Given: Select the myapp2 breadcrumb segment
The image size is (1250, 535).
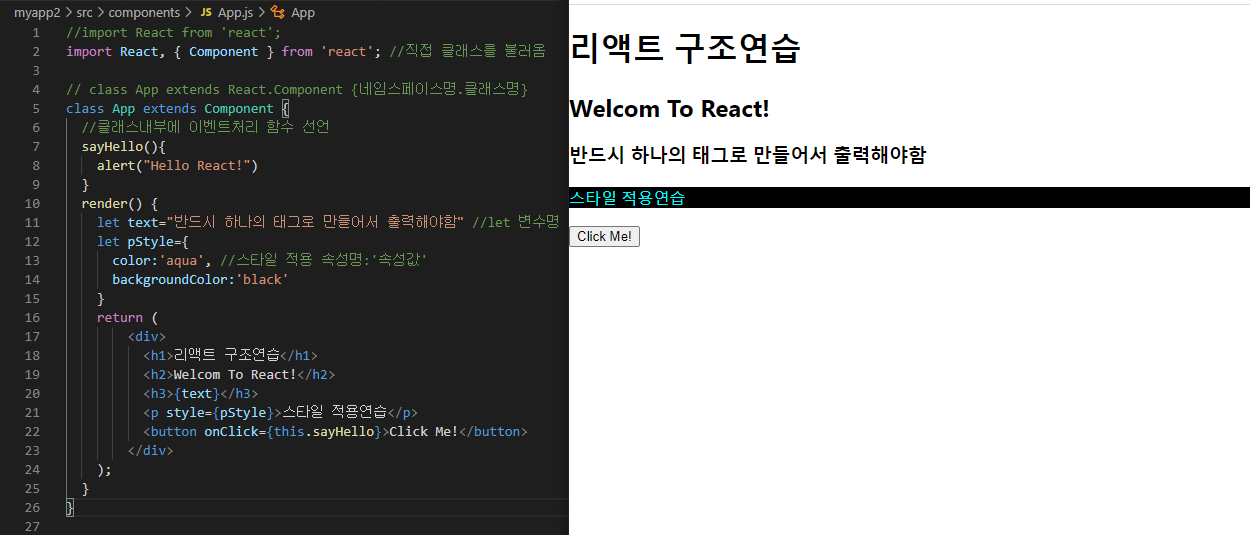Looking at the screenshot, I should click(x=38, y=12).
